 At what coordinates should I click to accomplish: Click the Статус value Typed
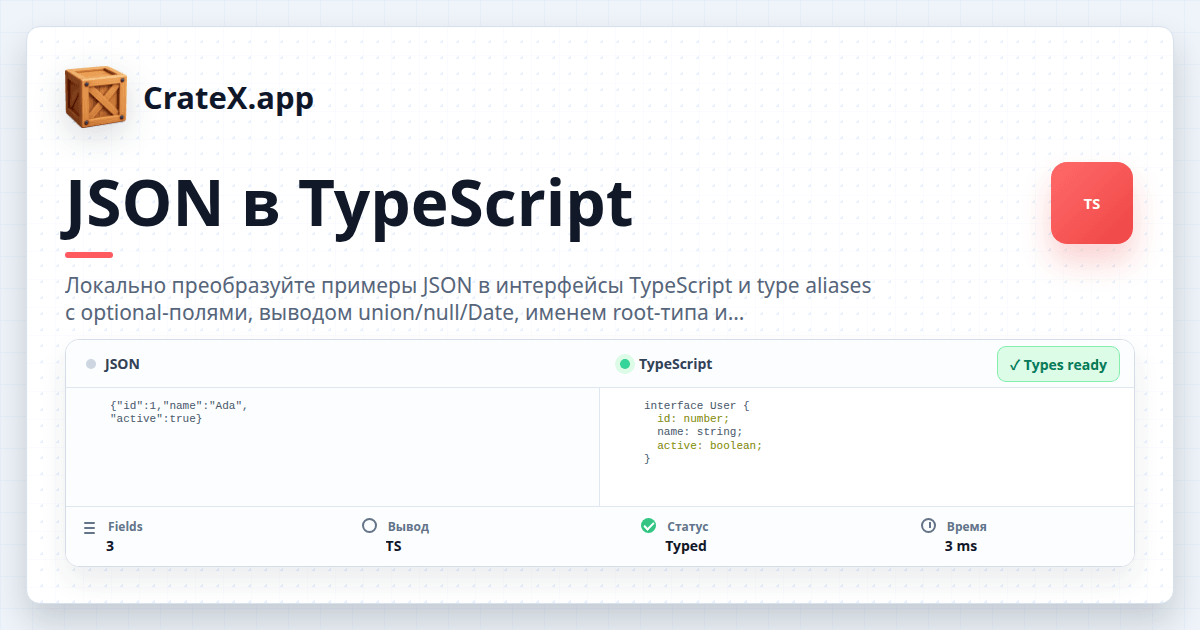686,546
